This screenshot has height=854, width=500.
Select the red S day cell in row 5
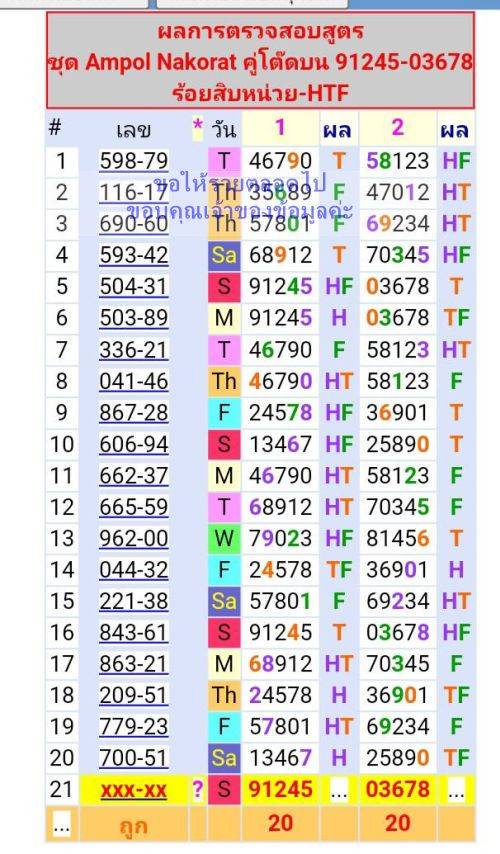(x=224, y=286)
